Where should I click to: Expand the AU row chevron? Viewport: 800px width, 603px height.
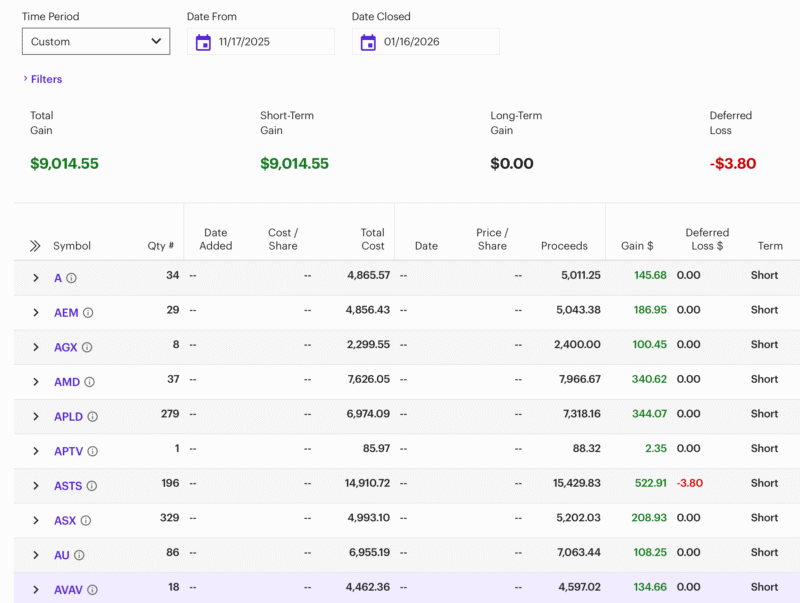click(36, 555)
